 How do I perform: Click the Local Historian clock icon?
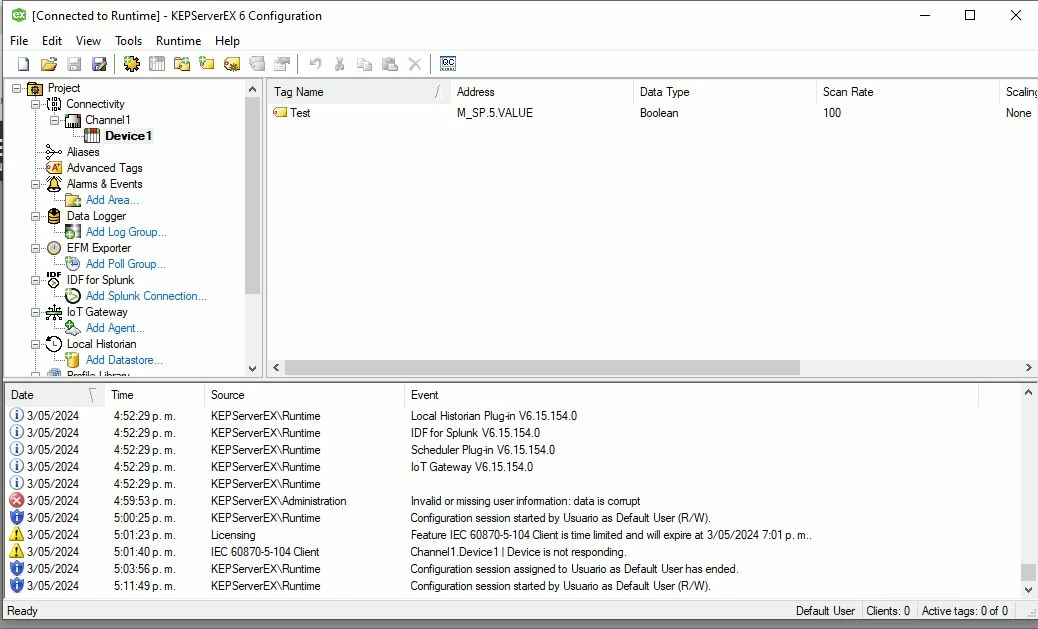click(54, 344)
